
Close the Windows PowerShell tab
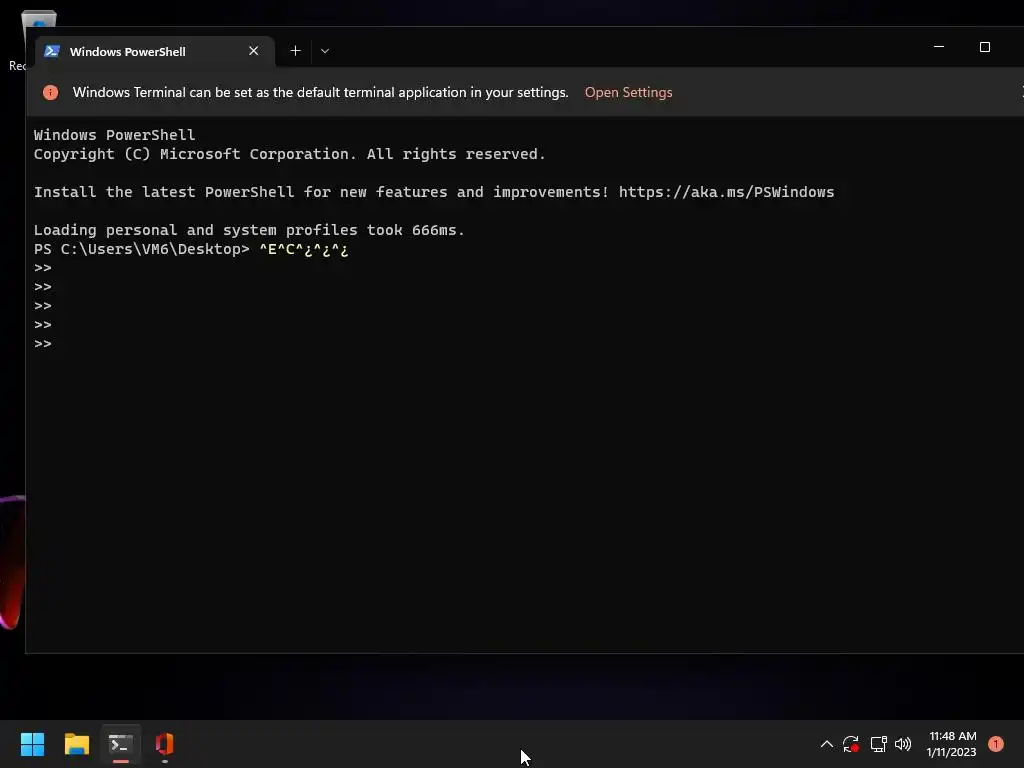(x=253, y=51)
